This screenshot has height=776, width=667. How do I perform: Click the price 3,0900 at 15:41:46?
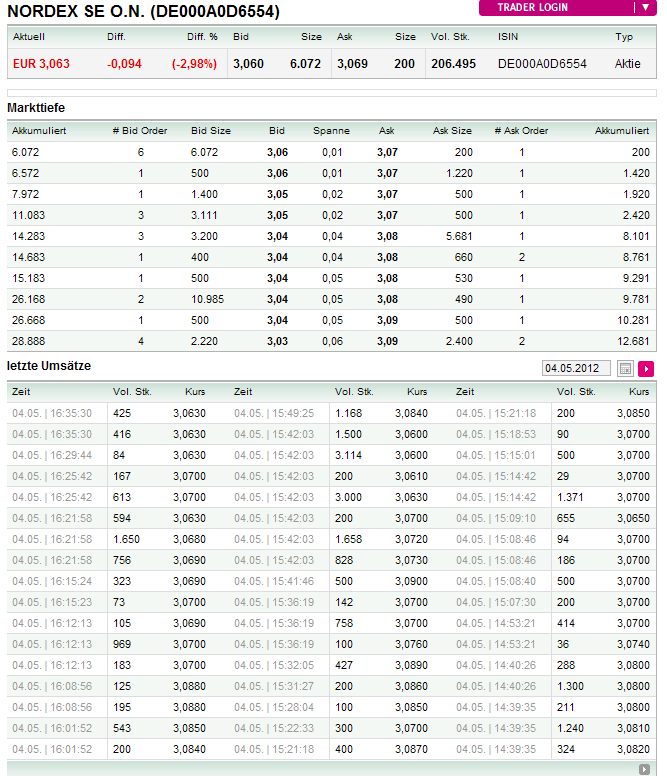(411, 582)
